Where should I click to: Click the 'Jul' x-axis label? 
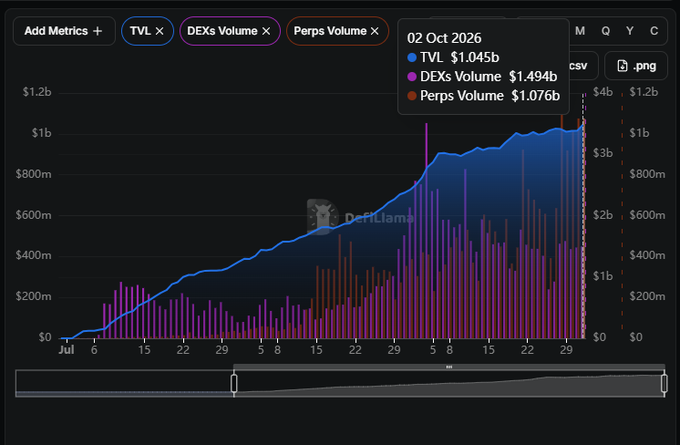tap(66, 350)
